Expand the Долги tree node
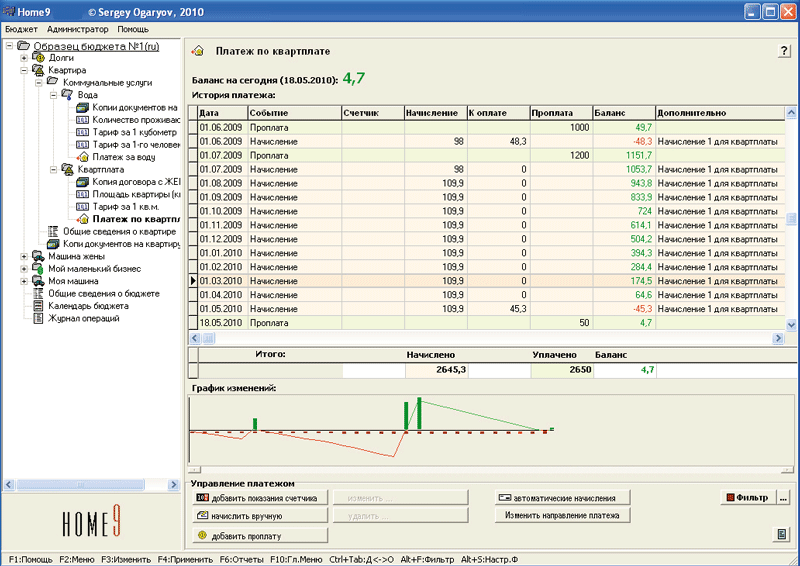The image size is (800, 566). pos(23,58)
